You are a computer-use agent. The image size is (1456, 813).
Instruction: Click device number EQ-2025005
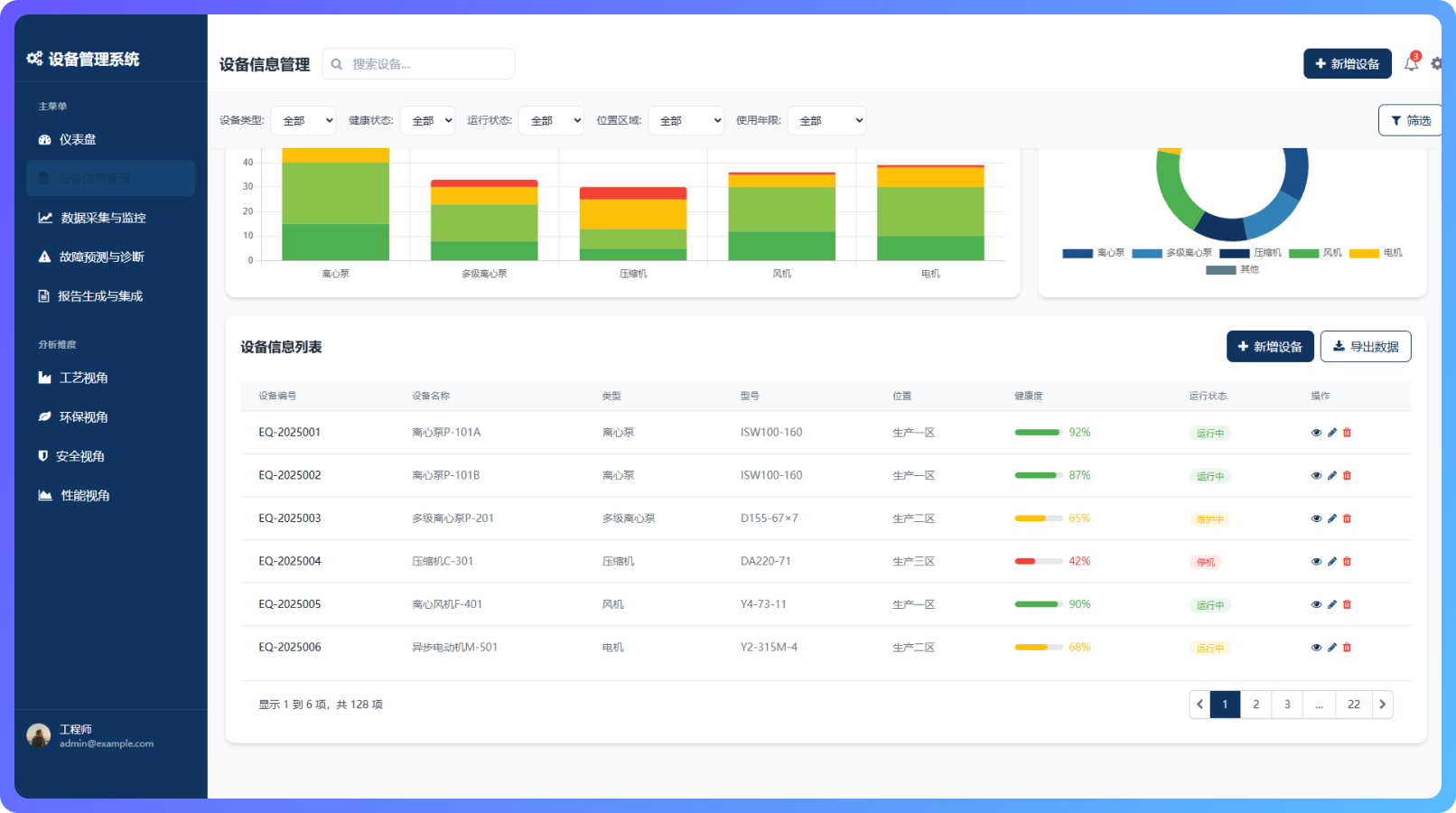[290, 604]
